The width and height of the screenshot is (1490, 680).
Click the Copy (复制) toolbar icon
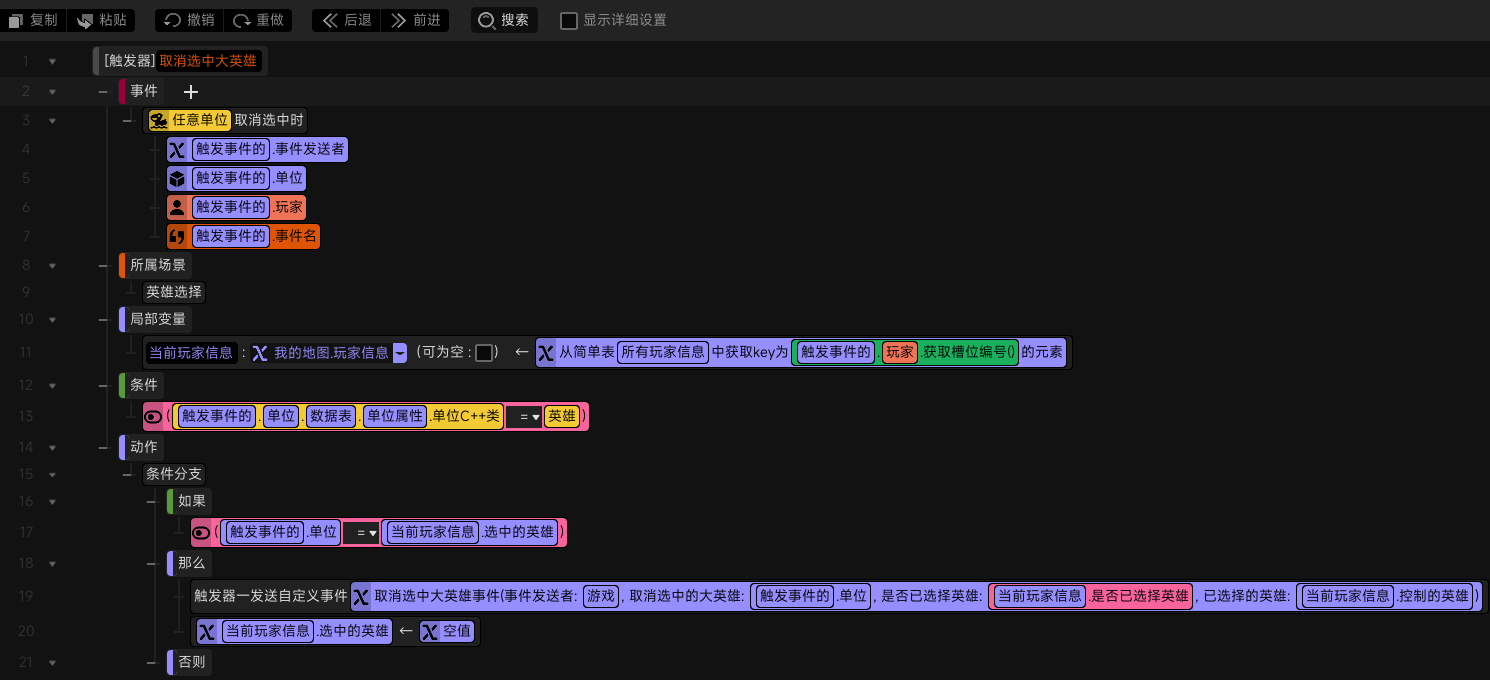point(15,20)
